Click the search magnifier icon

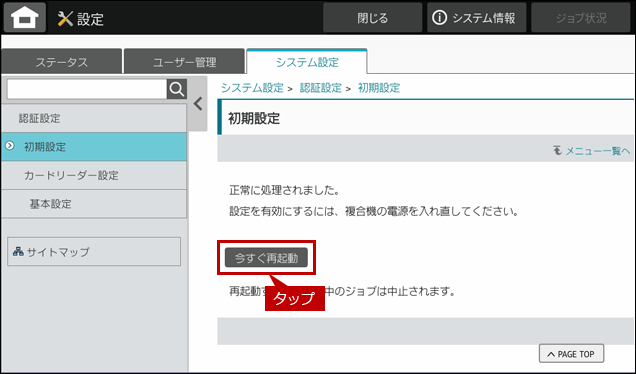[x=177, y=89]
